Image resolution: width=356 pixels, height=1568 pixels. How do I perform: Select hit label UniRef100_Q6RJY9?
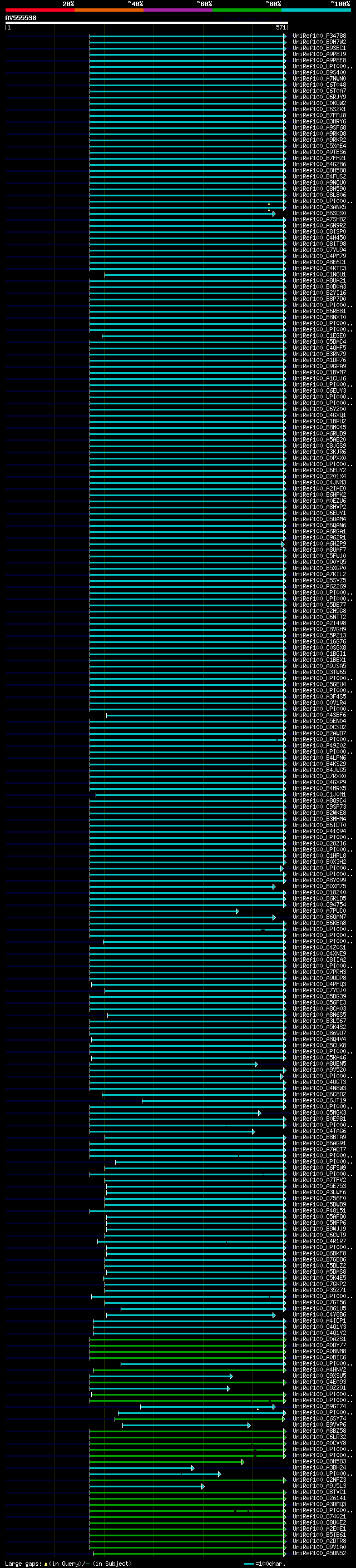tap(319, 97)
